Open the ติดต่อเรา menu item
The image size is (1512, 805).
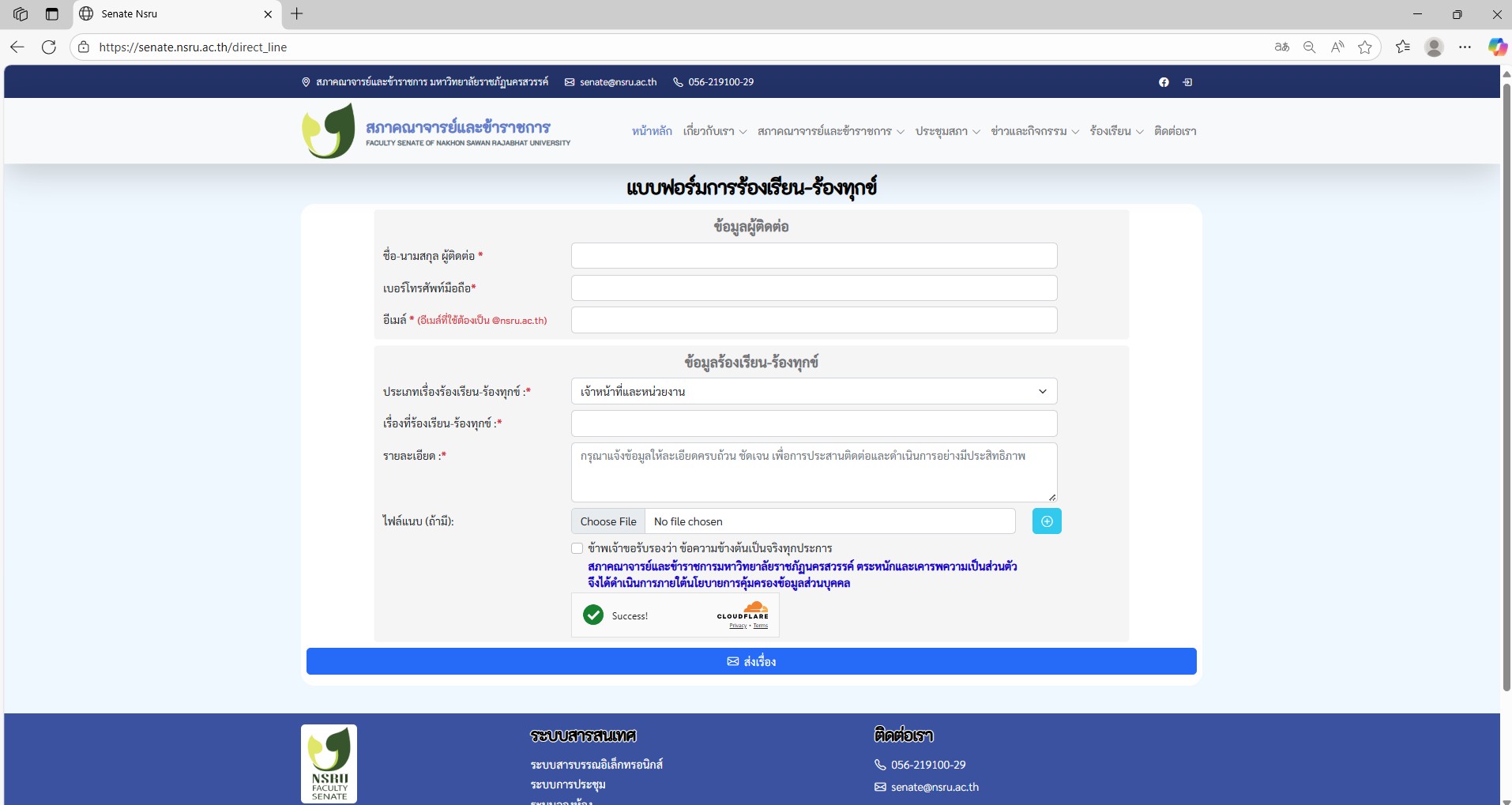[1175, 131]
